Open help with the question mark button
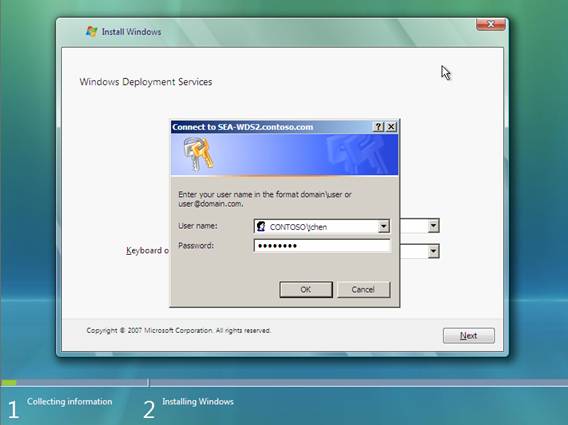Screen dimensions: 568x425 378,127
